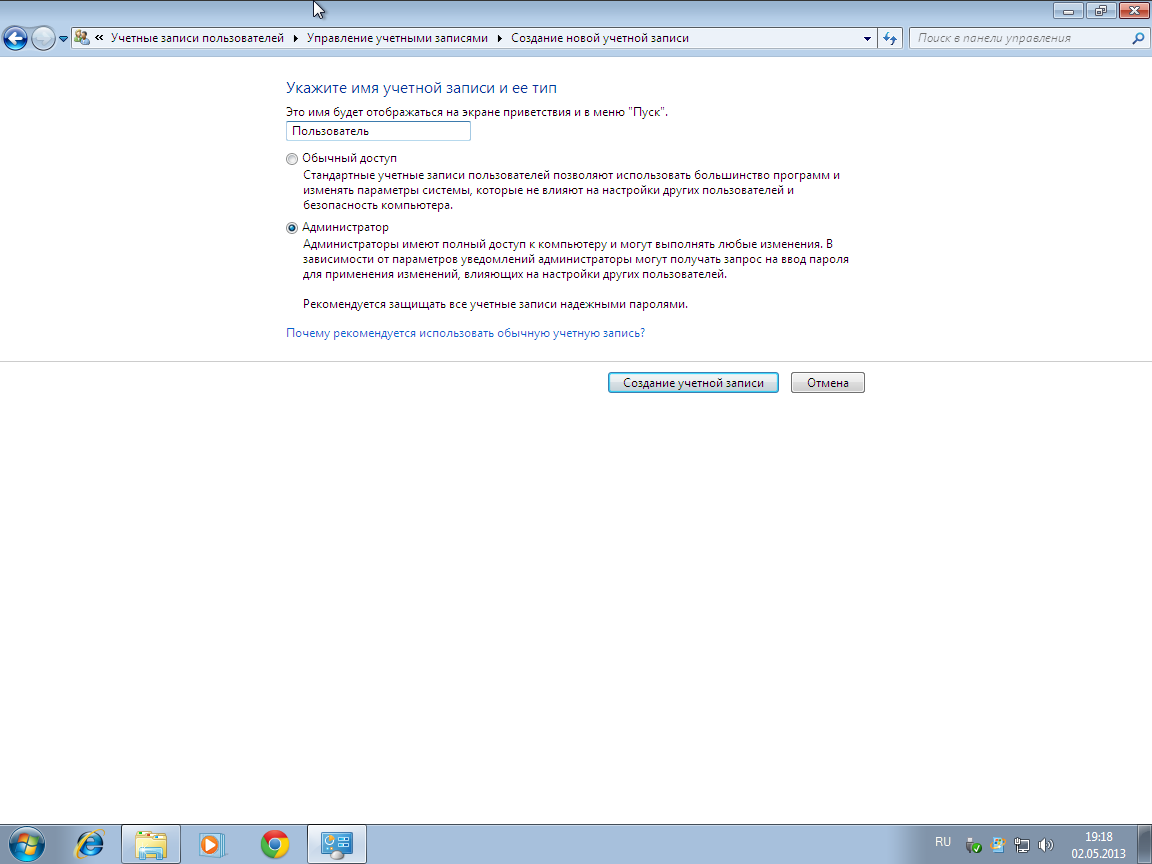The width and height of the screenshot is (1152, 864).
Task: Click the 'Отмена' button
Action: tap(827, 383)
